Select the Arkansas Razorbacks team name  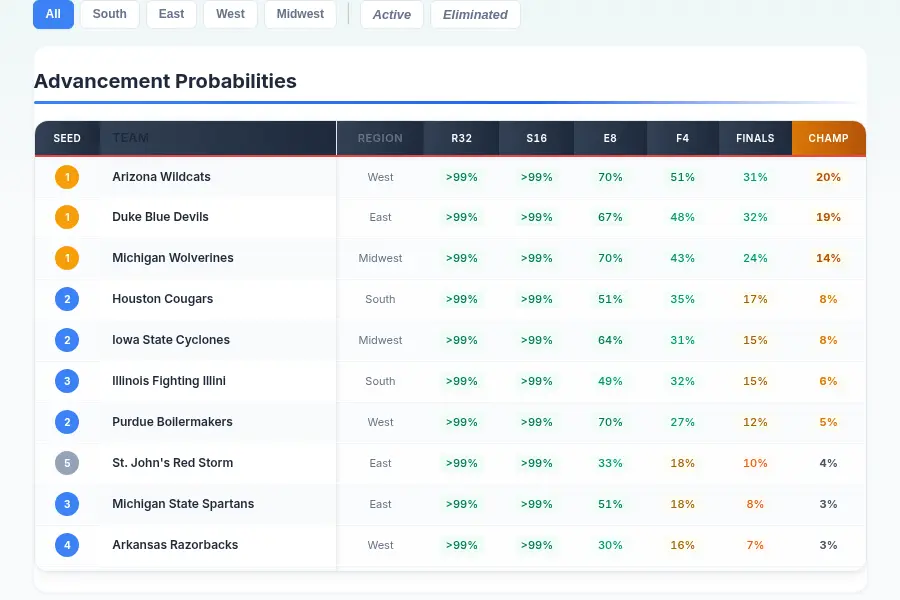coord(175,545)
